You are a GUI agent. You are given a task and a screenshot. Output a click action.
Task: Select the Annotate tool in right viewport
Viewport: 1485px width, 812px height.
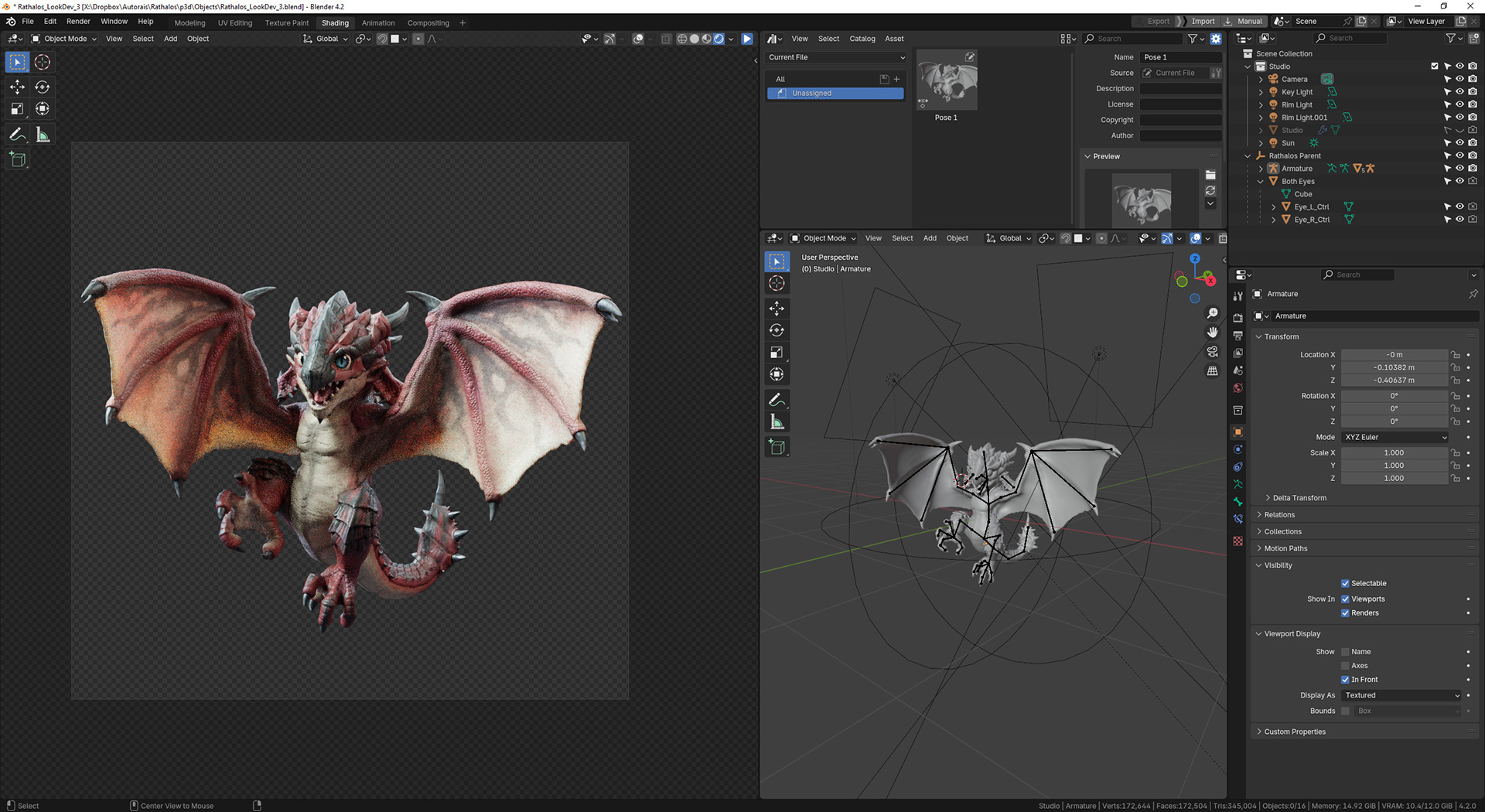pyautogui.click(x=777, y=400)
